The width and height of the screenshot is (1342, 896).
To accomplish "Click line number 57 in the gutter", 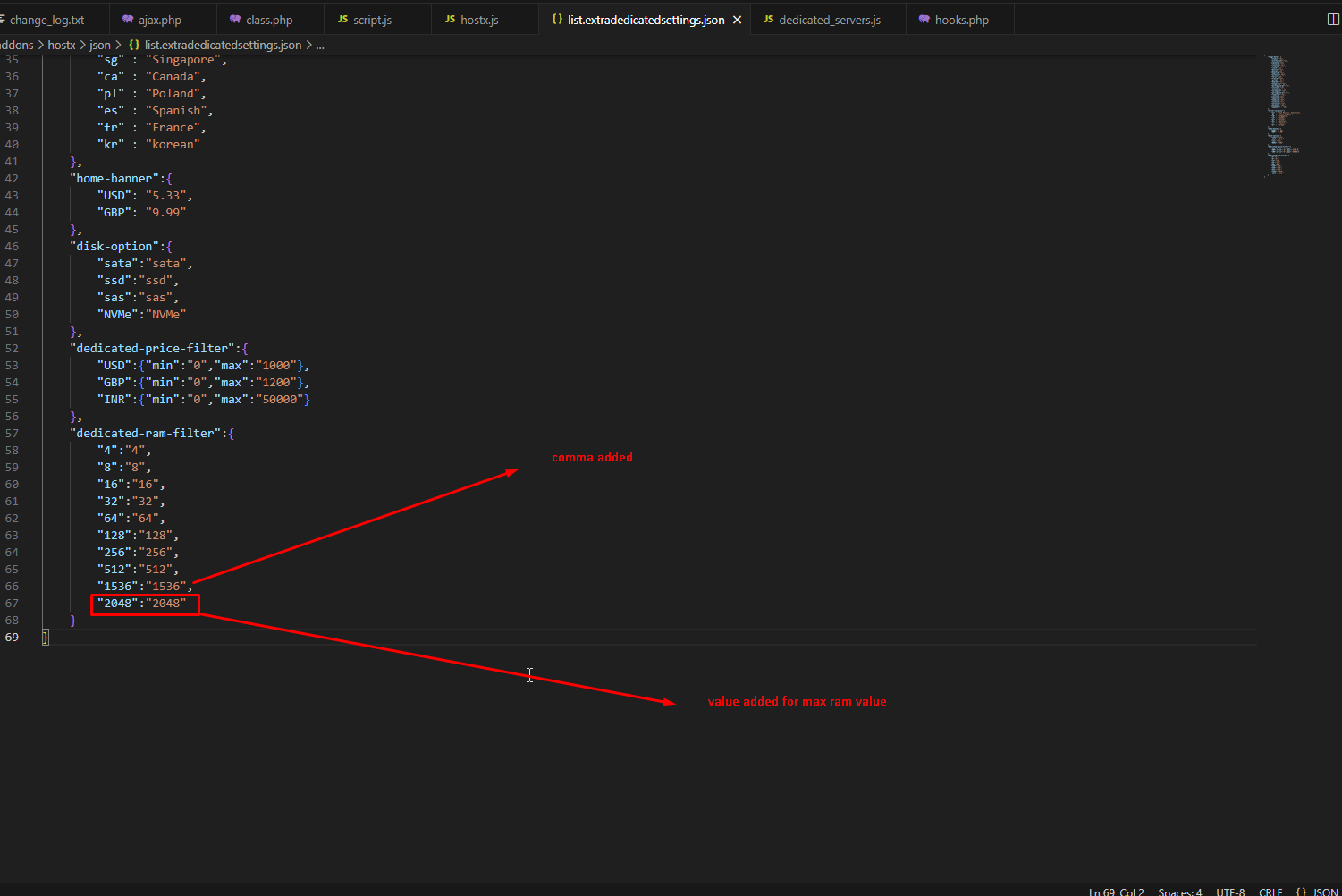I will click(12, 434).
